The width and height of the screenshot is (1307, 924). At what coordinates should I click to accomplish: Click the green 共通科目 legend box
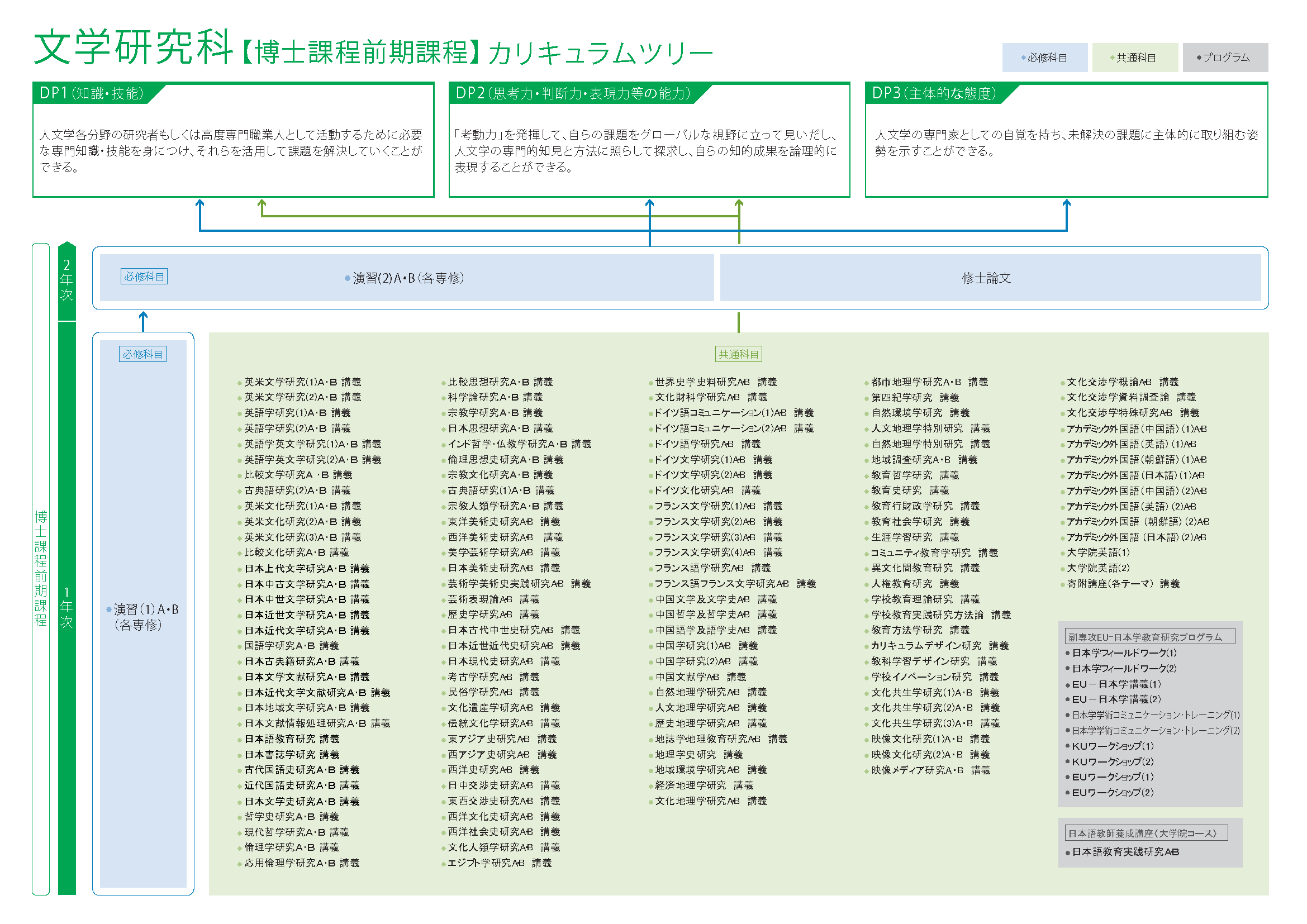coord(1136,56)
